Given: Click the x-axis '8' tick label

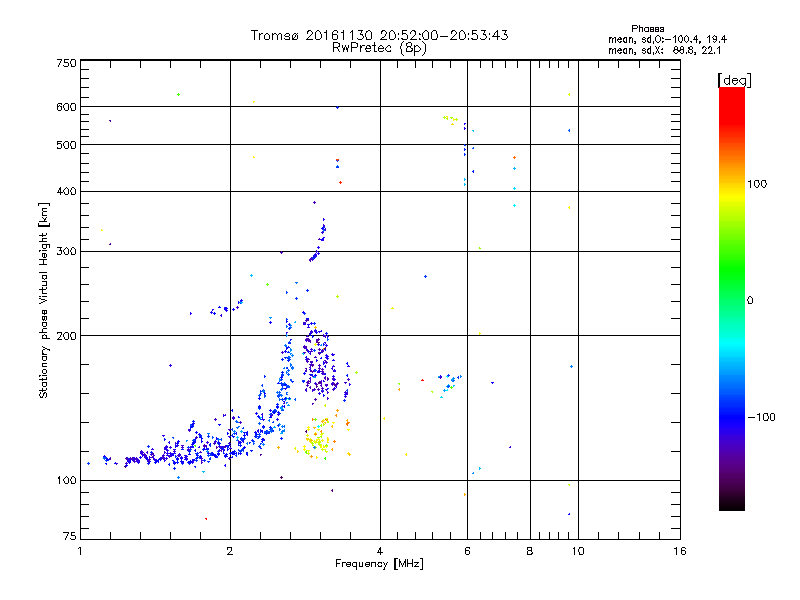Looking at the screenshot, I should pyautogui.click(x=530, y=551).
